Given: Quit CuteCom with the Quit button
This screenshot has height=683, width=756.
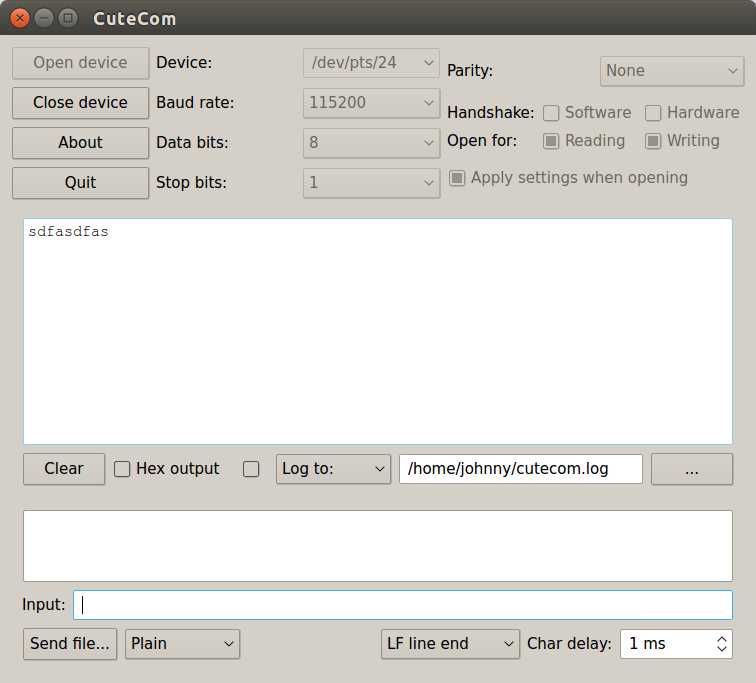Looking at the screenshot, I should tap(81, 183).
